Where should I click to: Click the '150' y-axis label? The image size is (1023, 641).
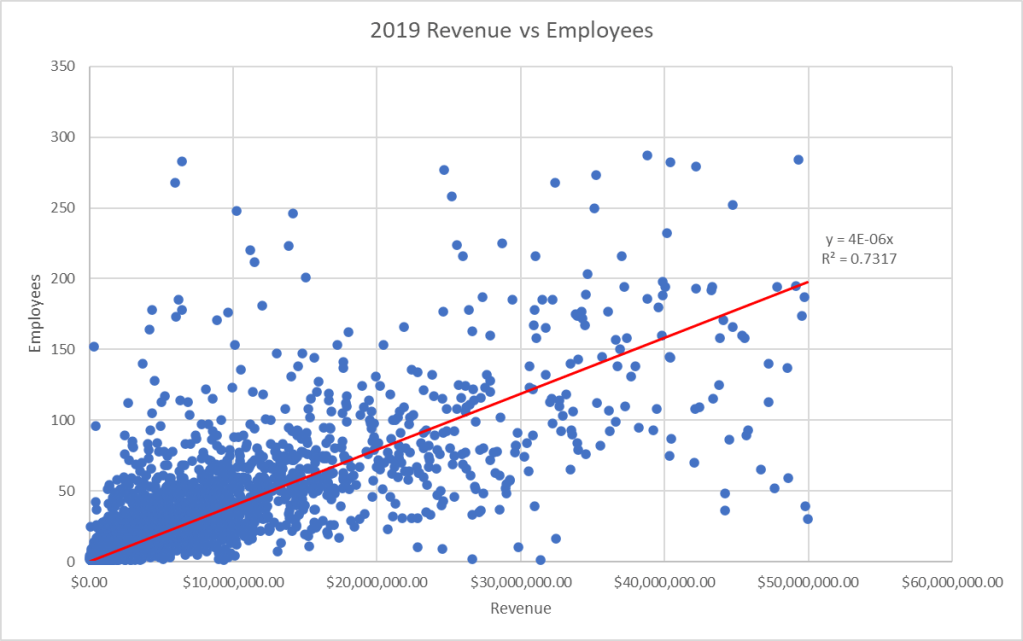[65, 349]
